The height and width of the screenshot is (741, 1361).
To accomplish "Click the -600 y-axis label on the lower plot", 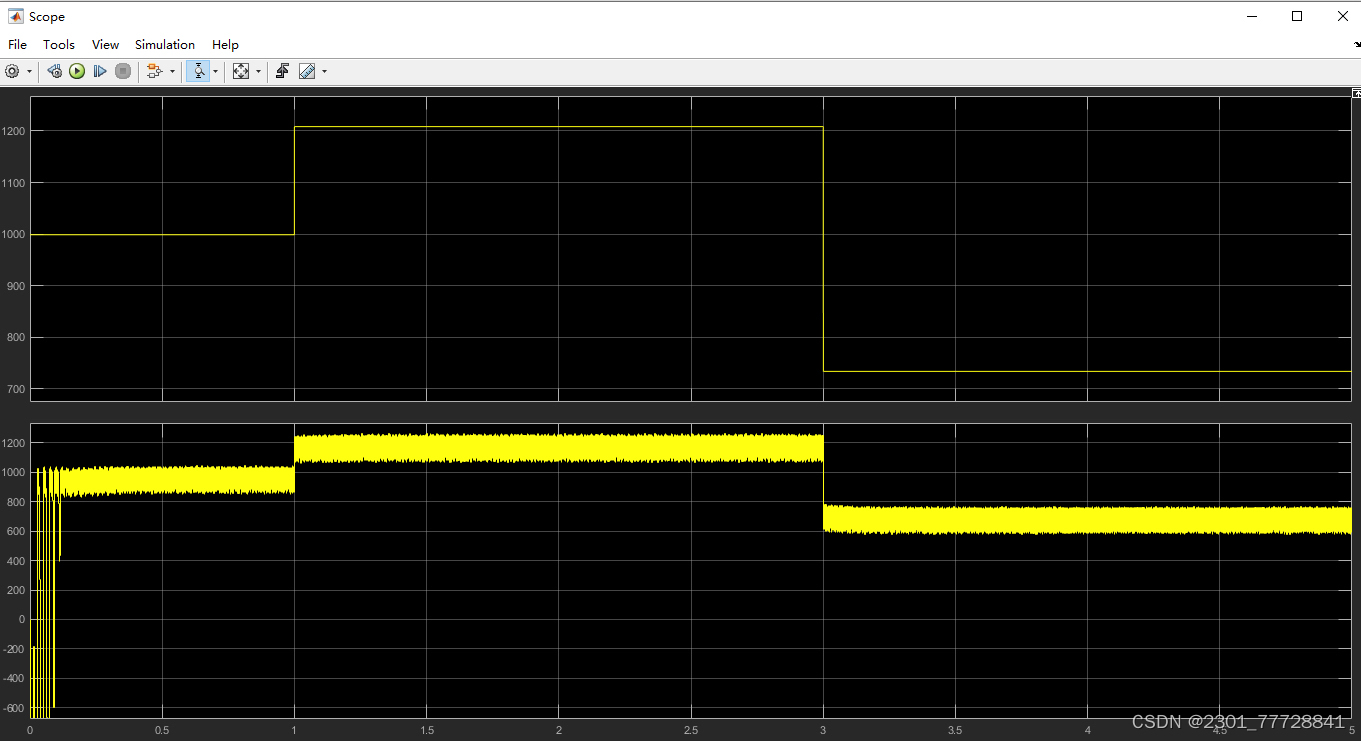I will [x=14, y=707].
